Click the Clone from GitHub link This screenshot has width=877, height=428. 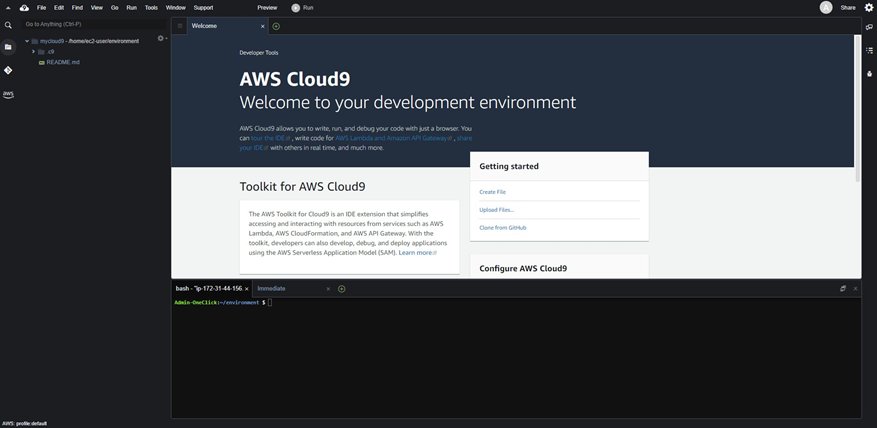[503, 228]
